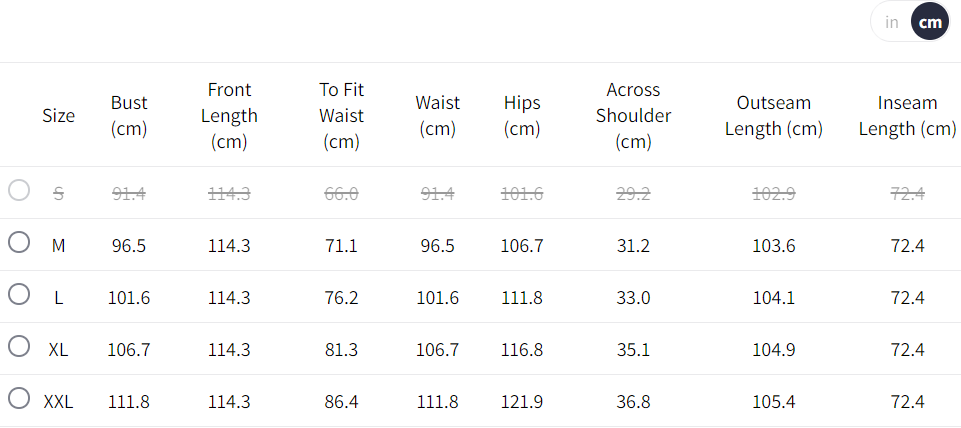961x428 pixels.
Task: Click the Bust (cm) column header
Action: [129, 115]
